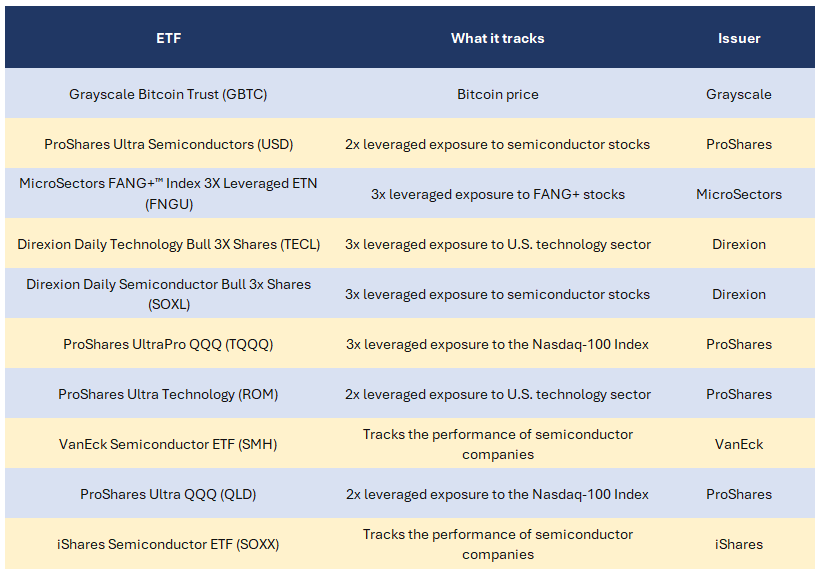Click ProShares Ultra Technology (ROM) cell
The image size is (820, 575).
pyautogui.click(x=168, y=394)
